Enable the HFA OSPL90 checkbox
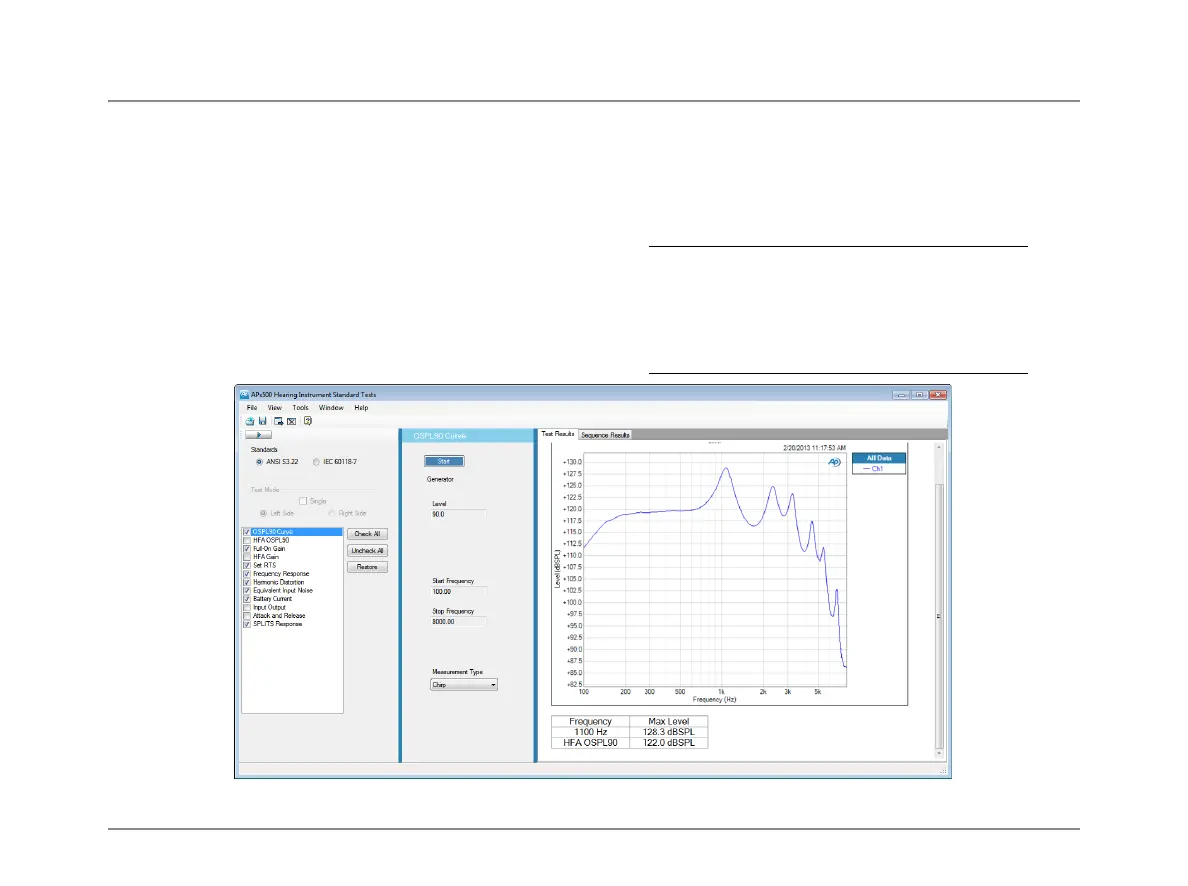The width and height of the screenshot is (1188, 886). (247, 540)
